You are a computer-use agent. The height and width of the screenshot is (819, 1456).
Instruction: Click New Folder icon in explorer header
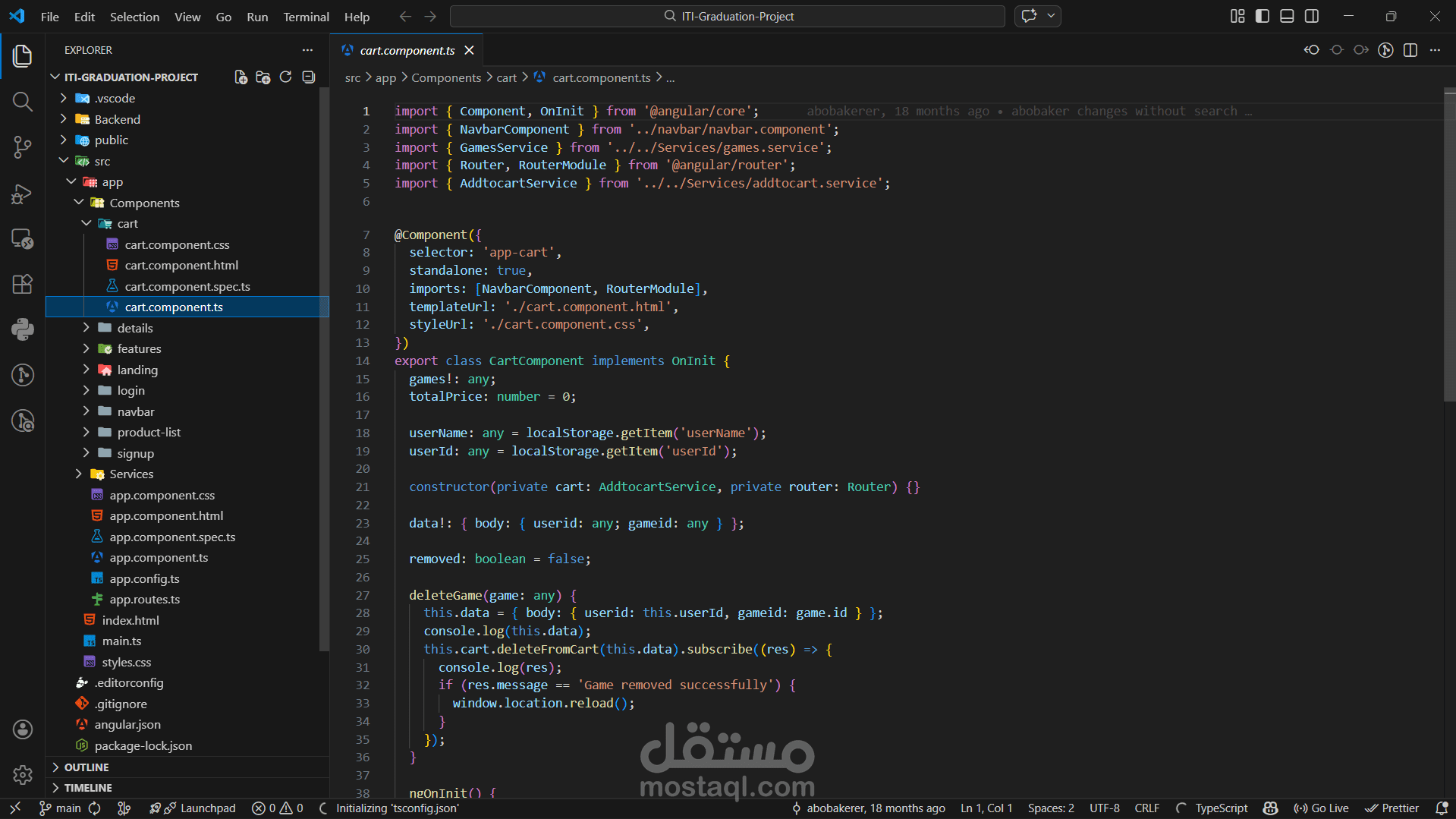tap(263, 77)
